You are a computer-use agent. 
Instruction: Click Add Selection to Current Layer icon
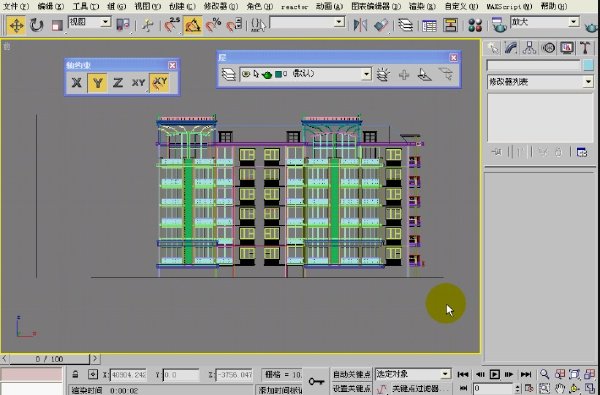tap(404, 74)
